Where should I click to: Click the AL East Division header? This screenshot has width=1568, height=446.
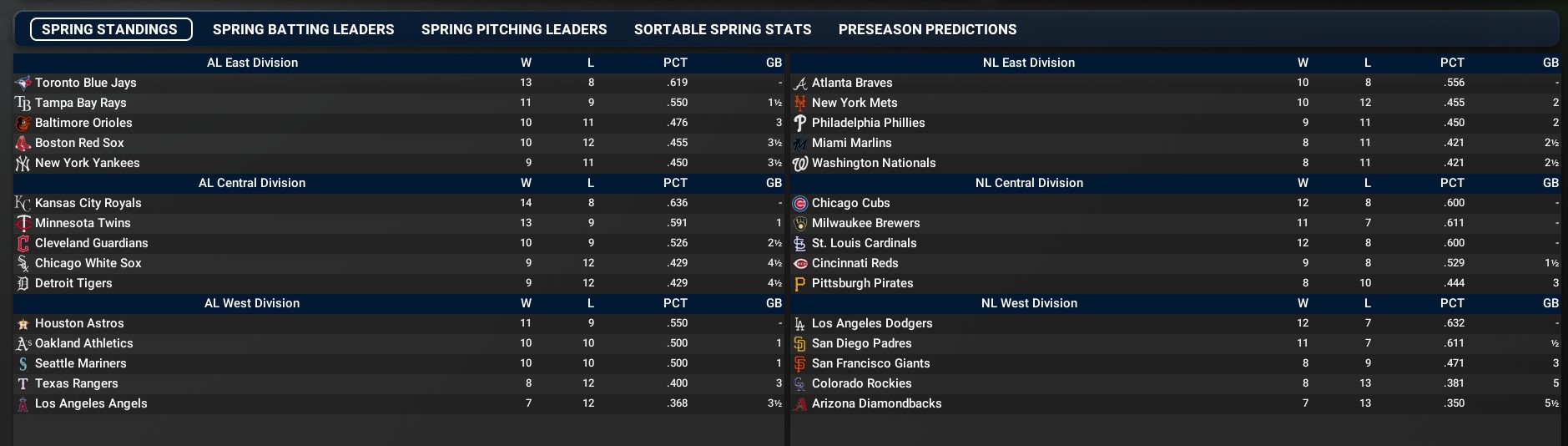(x=252, y=63)
